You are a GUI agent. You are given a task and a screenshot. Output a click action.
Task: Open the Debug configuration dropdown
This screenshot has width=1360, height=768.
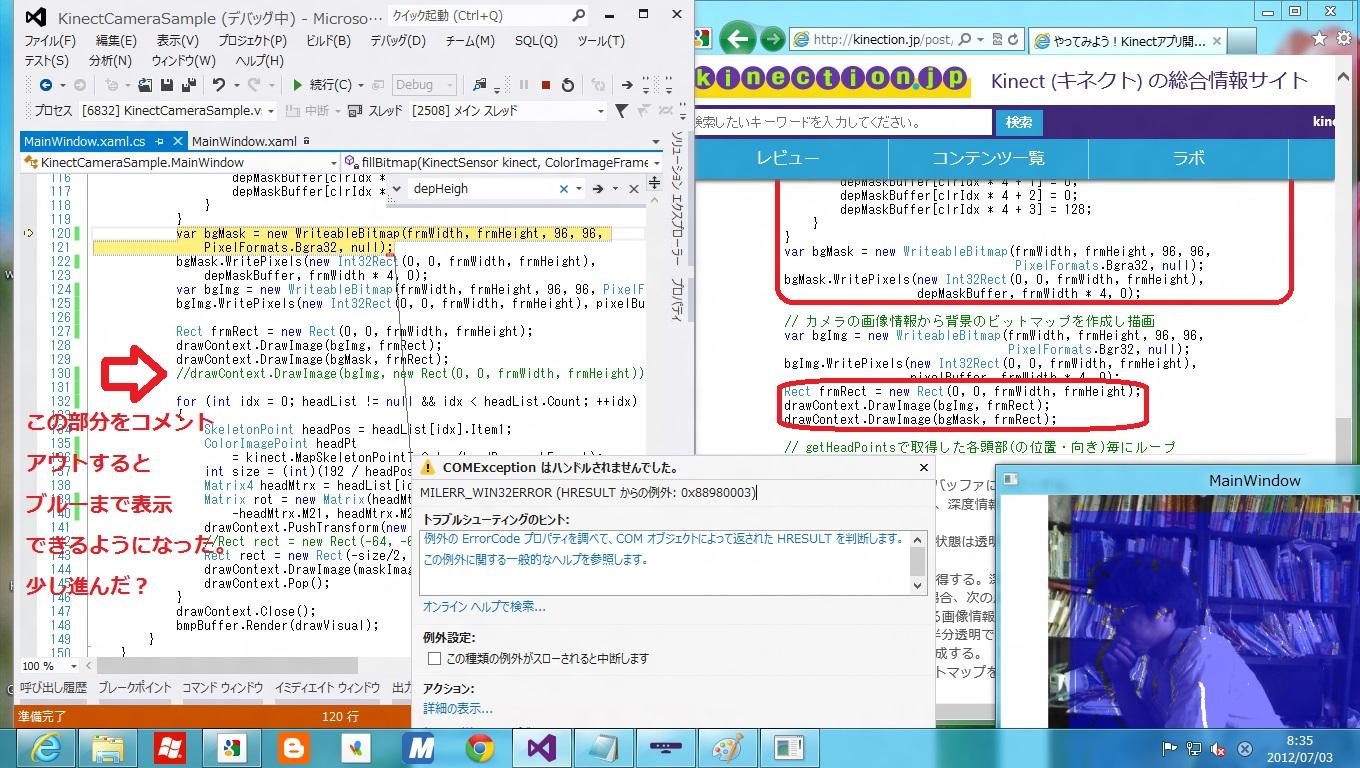(449, 85)
